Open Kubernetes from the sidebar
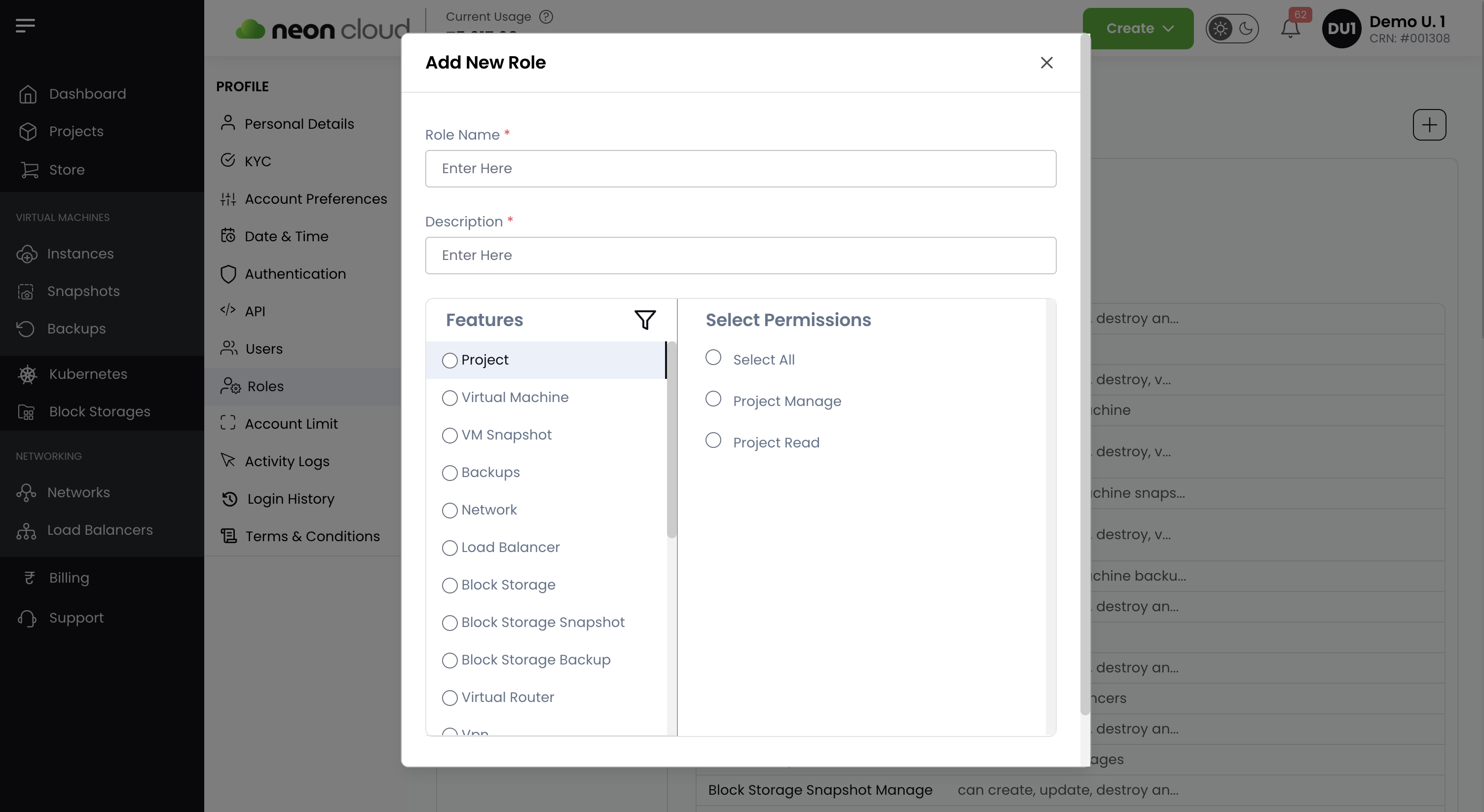Screen dimensions: 1484x812 (87, 374)
